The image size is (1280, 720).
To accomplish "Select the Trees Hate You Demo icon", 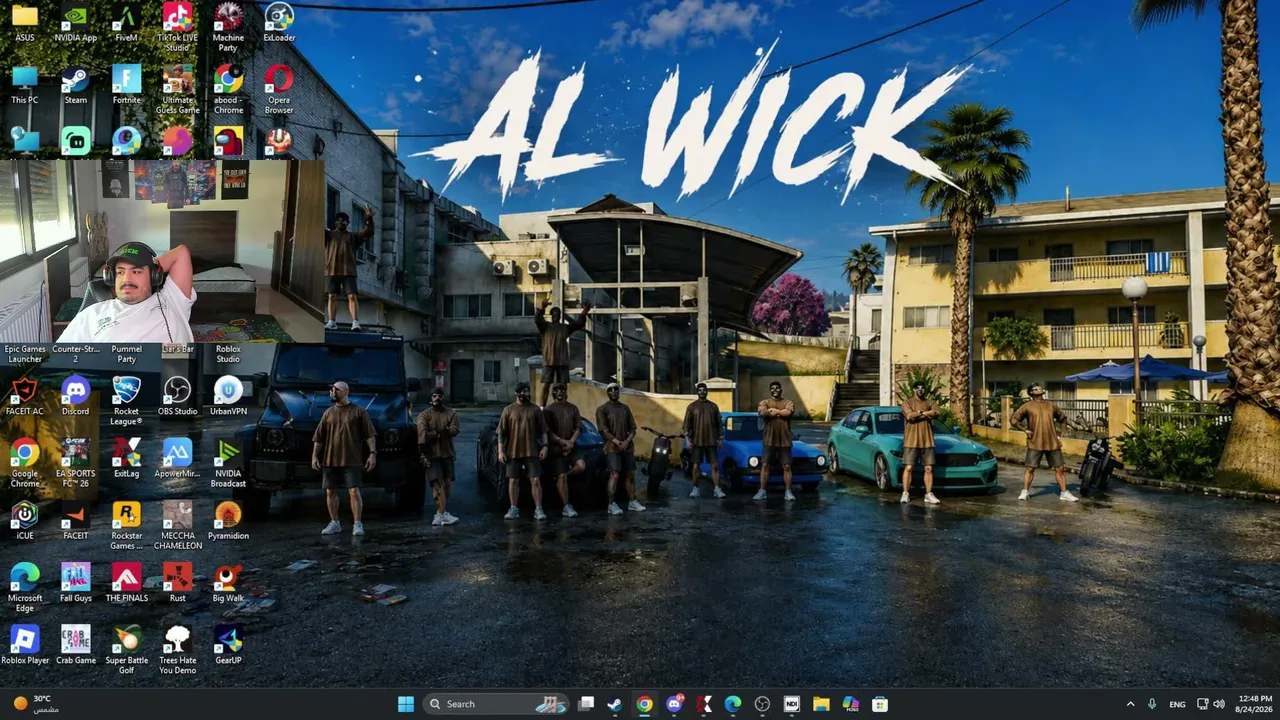I will tap(177, 649).
